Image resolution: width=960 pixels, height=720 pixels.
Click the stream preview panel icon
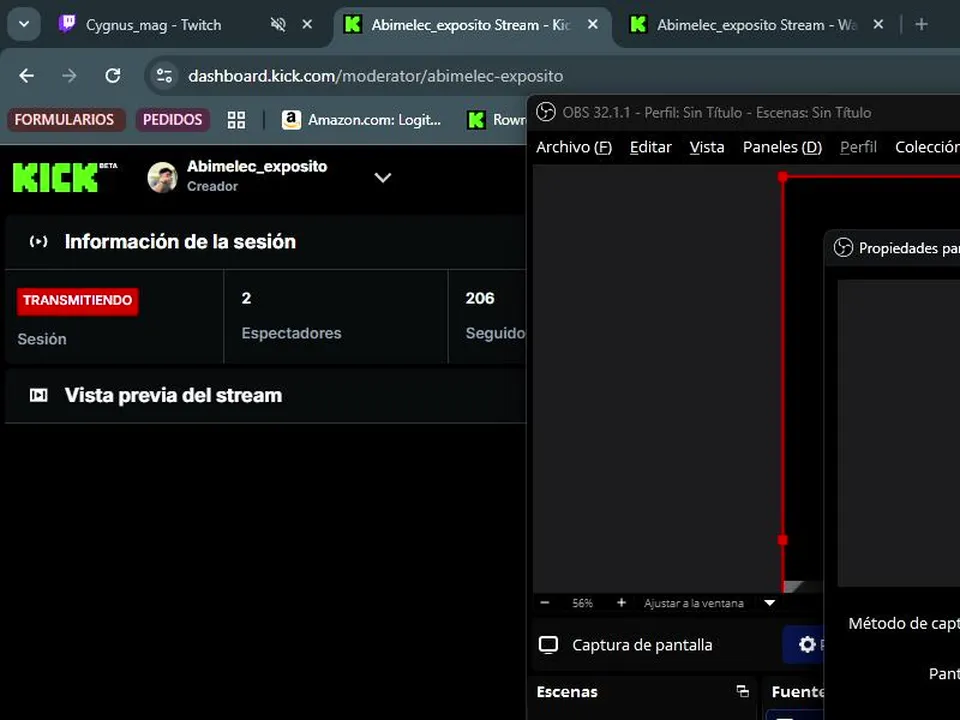pos(38,396)
